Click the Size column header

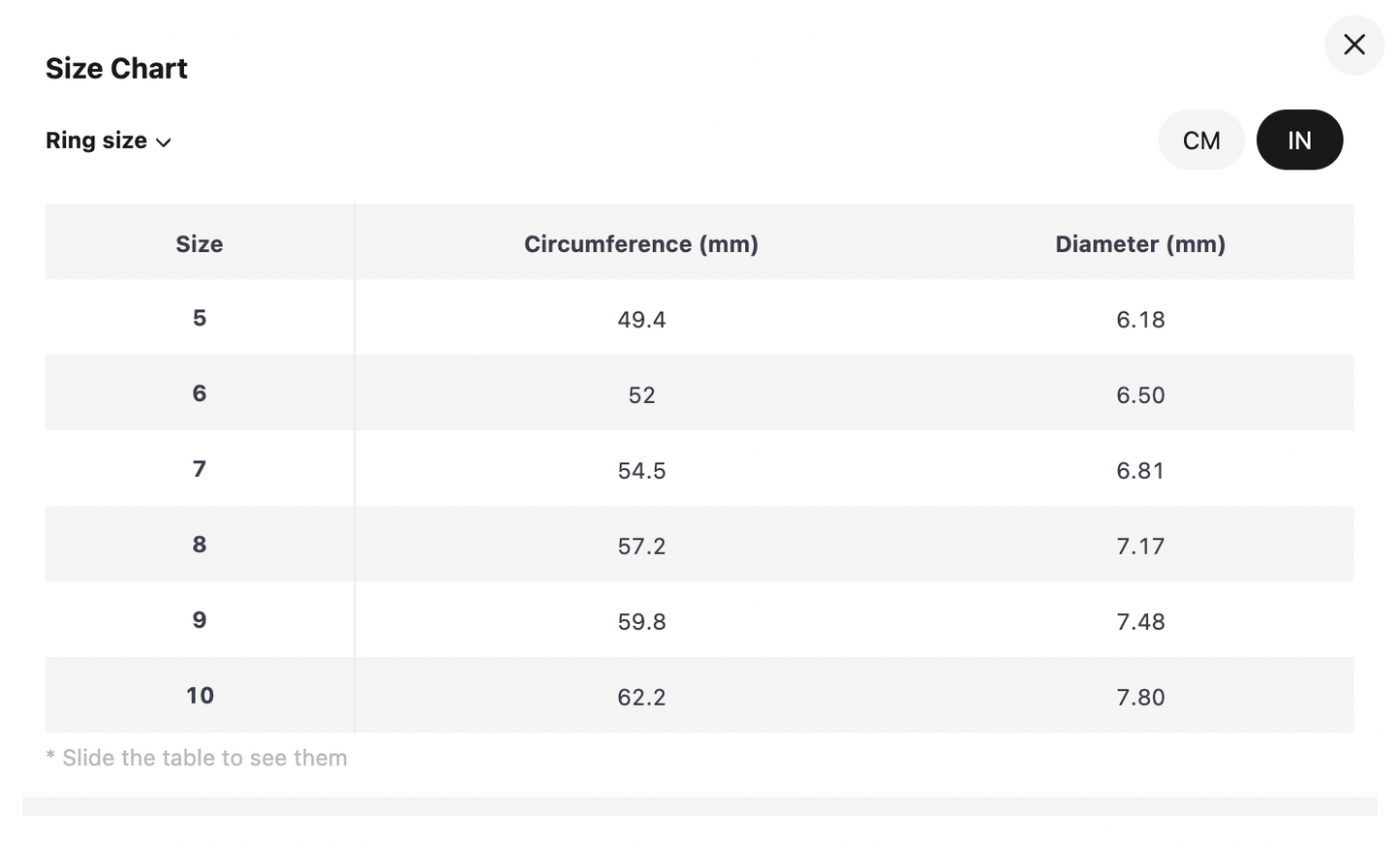200,243
